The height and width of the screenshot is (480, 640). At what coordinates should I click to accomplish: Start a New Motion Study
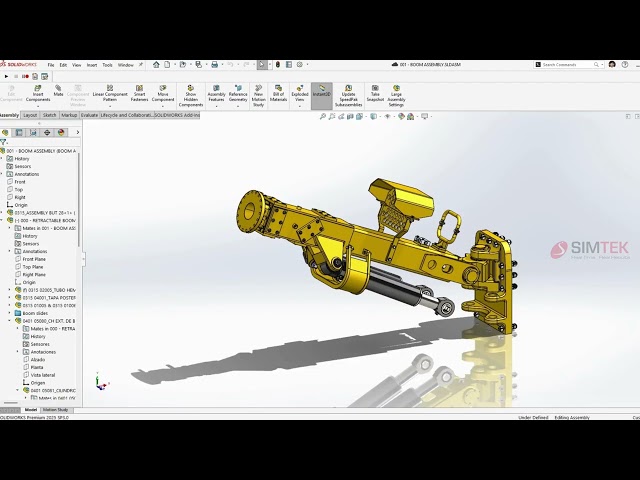point(258,96)
